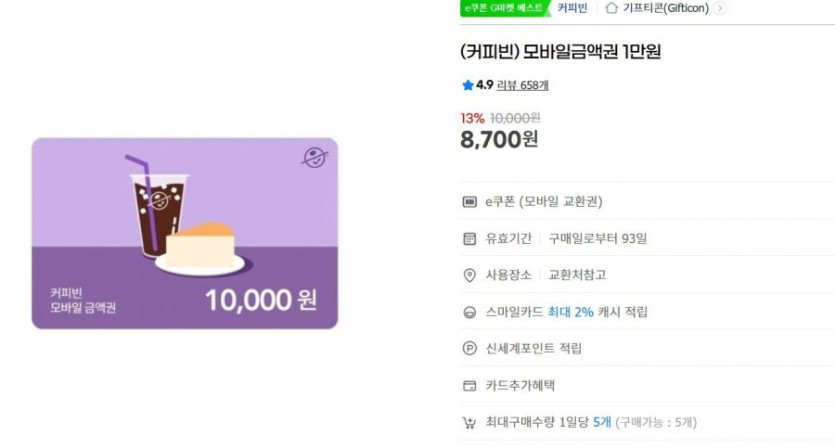Screen dimensions: 835x448
Task: Click the card benefits icon
Action: [x=469, y=385]
